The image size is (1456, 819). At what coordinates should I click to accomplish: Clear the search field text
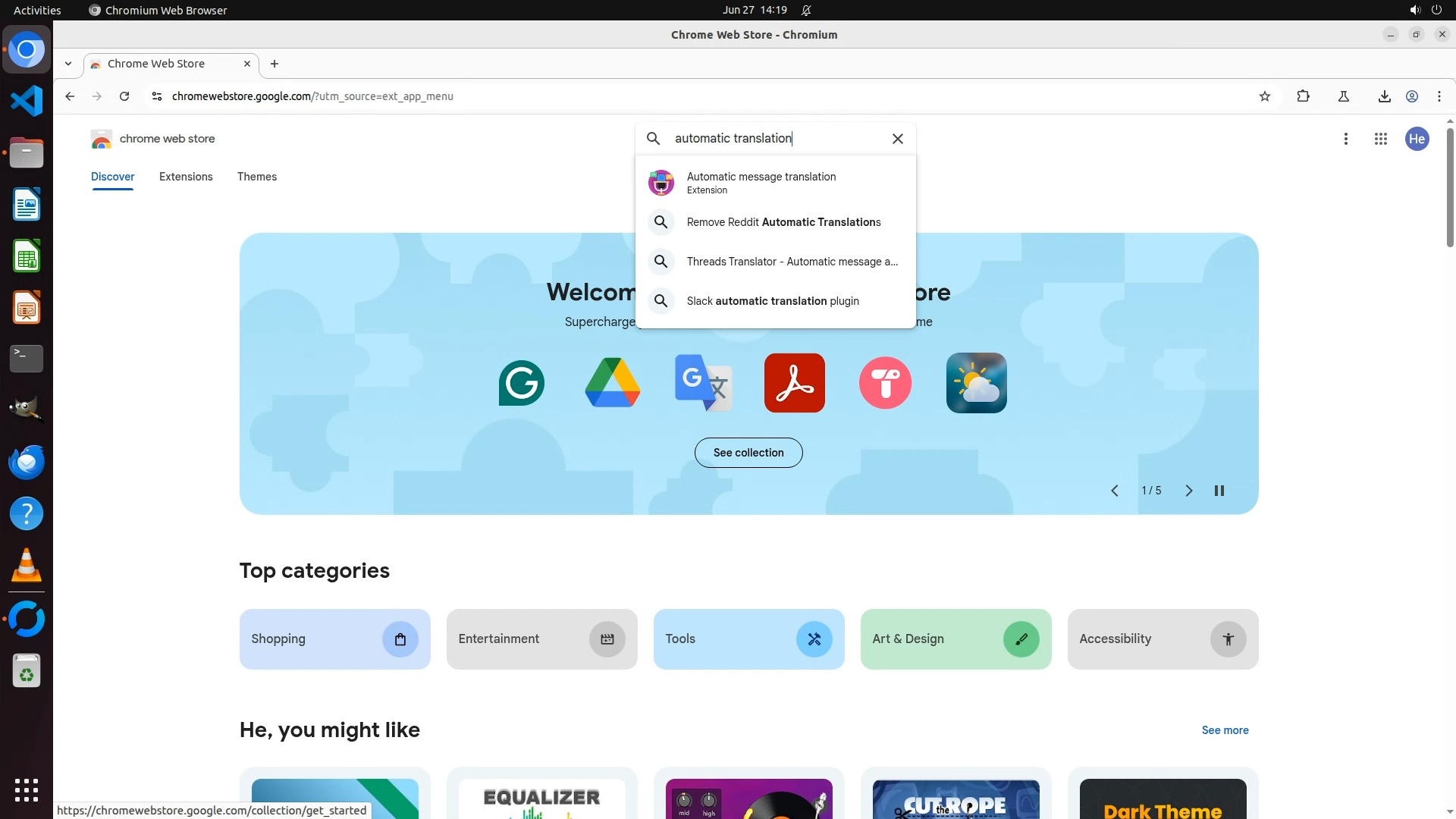tap(897, 139)
